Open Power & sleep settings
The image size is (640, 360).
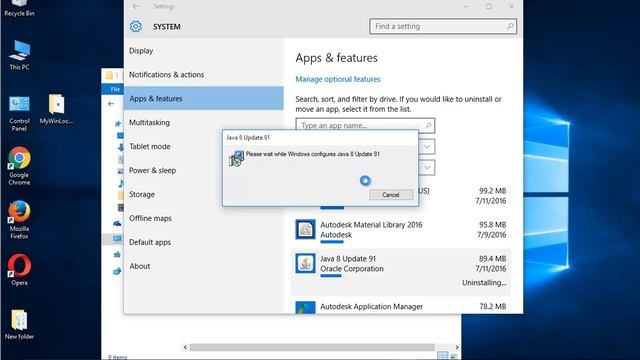[x=173, y=170]
